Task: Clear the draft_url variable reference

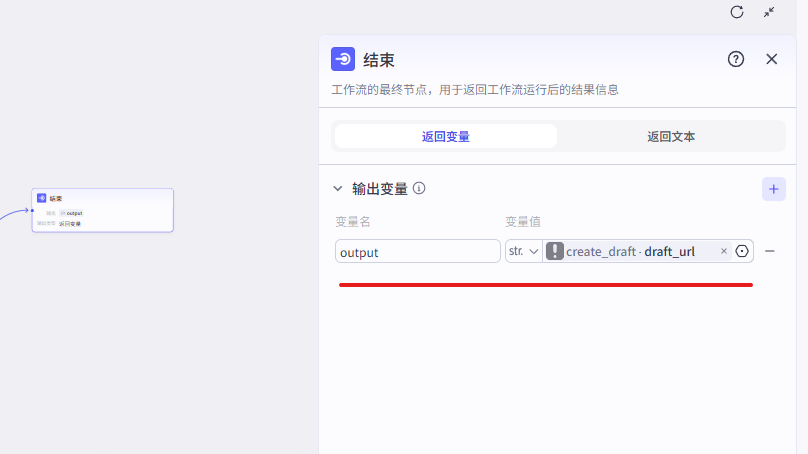Action: [723, 251]
